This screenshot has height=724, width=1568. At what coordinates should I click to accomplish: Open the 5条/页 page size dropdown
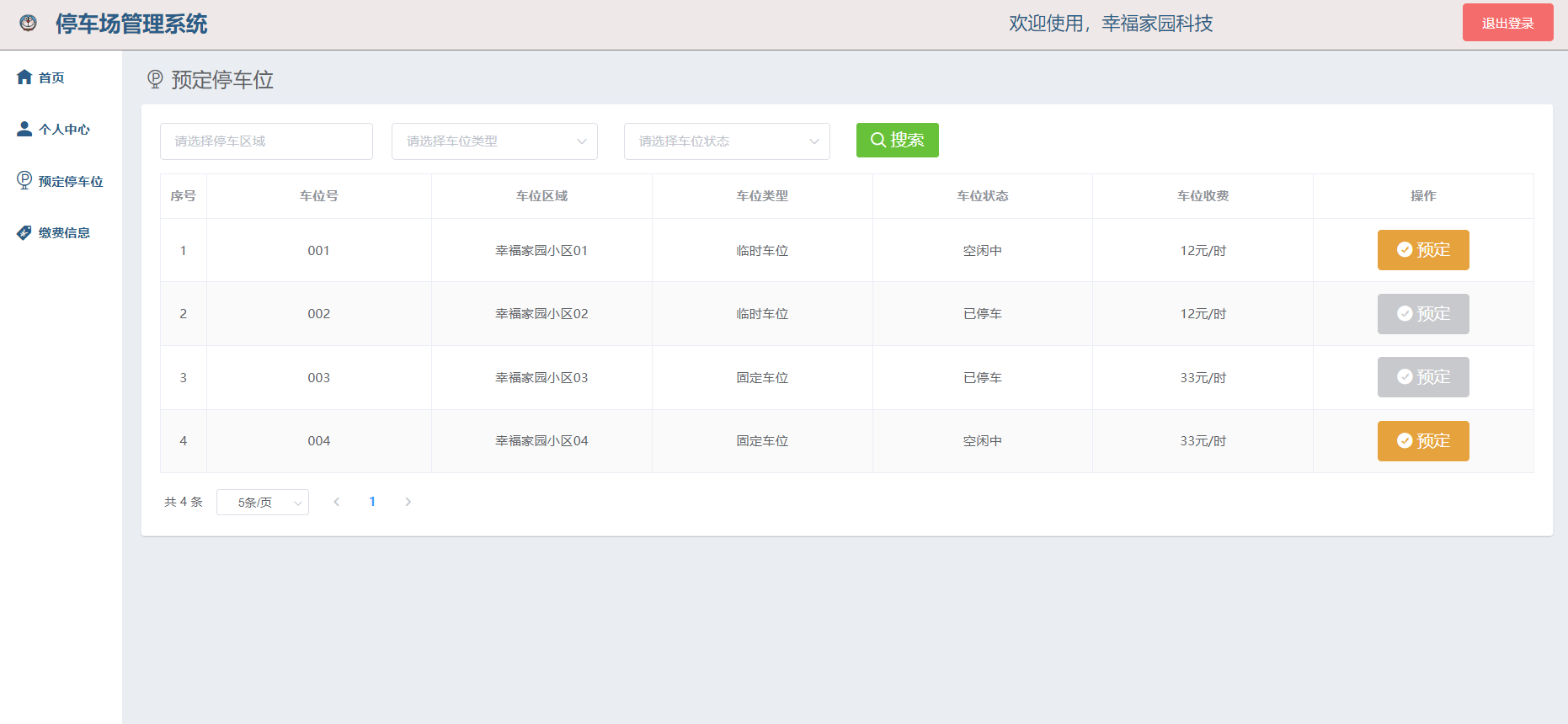point(262,503)
